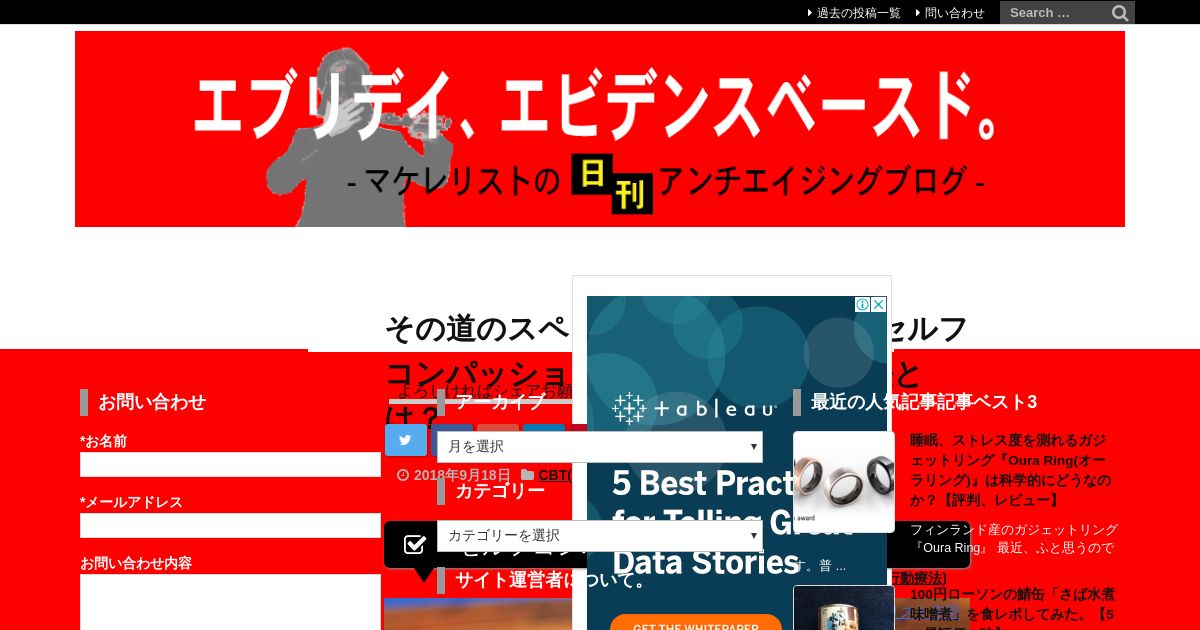Click the 2018年9月18日 post date
The width and height of the screenshot is (1200, 630).
pos(462,476)
